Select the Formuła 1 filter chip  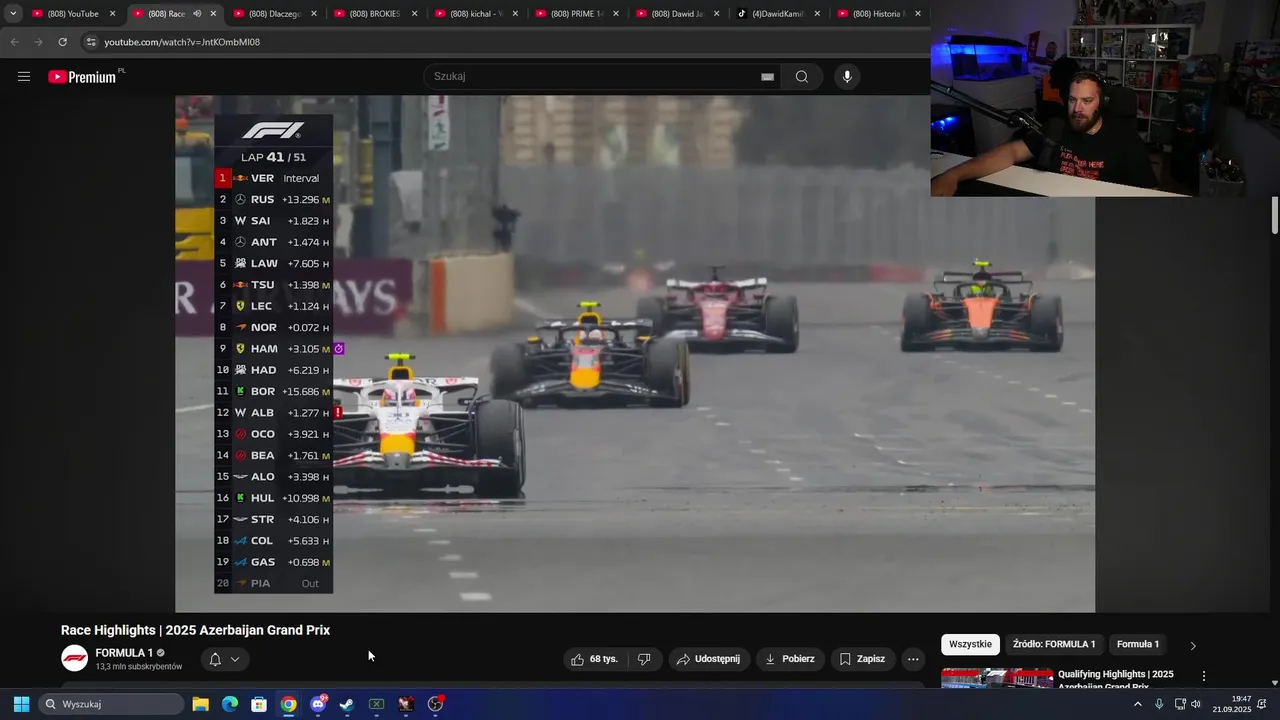pos(1138,645)
